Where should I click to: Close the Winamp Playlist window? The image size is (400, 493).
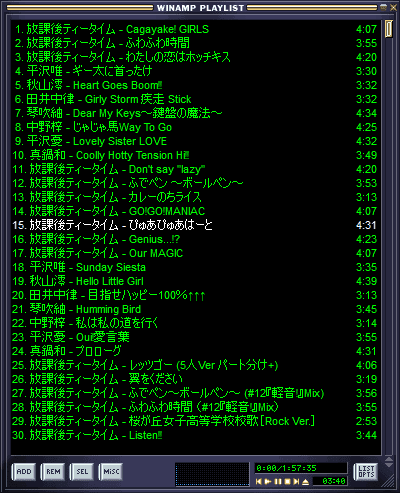coord(393,7)
